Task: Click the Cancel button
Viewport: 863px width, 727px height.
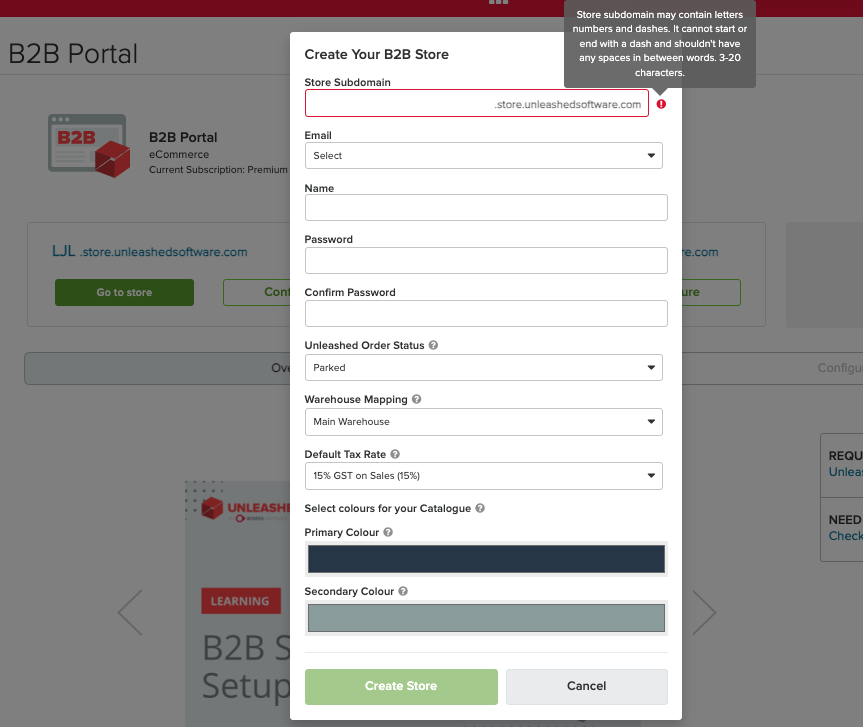Action: point(587,686)
